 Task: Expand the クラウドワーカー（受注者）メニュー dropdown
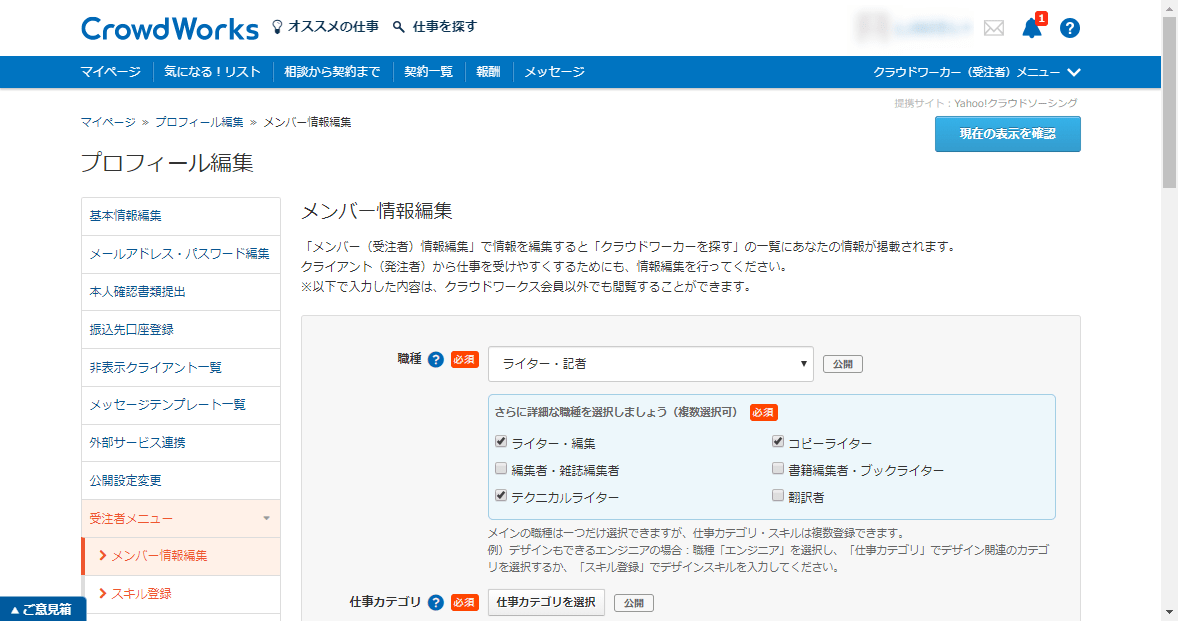[977, 72]
